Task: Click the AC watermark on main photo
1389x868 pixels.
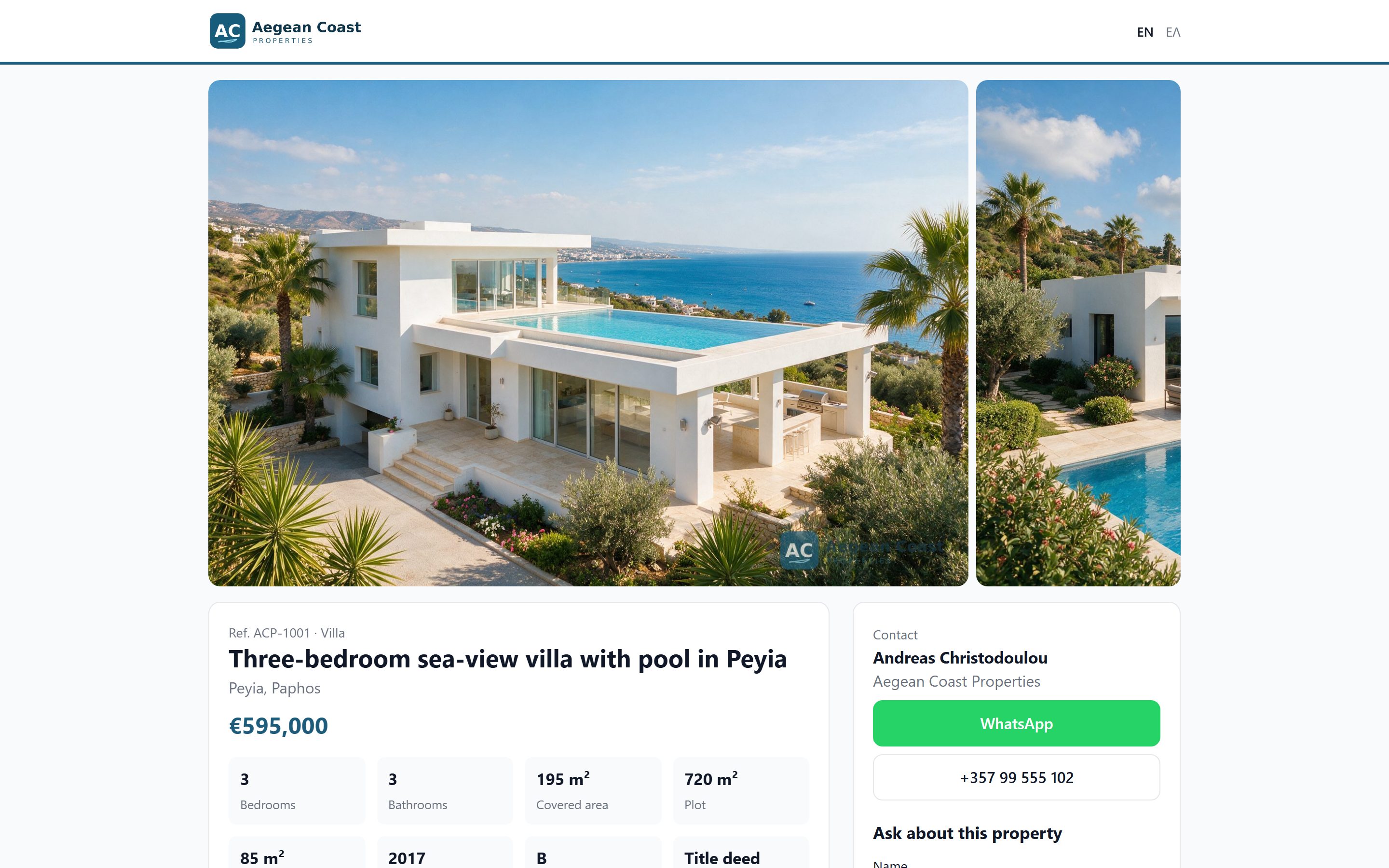Action: (x=798, y=550)
